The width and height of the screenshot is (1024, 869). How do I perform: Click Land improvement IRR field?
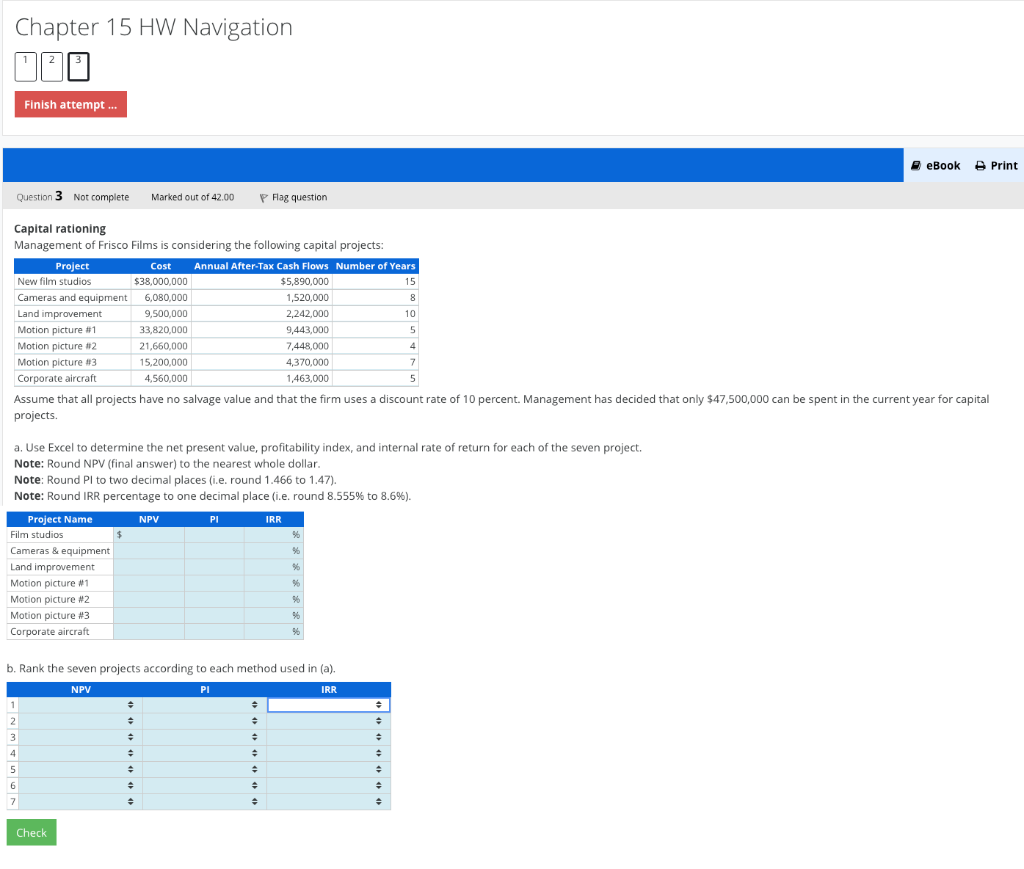(x=274, y=567)
